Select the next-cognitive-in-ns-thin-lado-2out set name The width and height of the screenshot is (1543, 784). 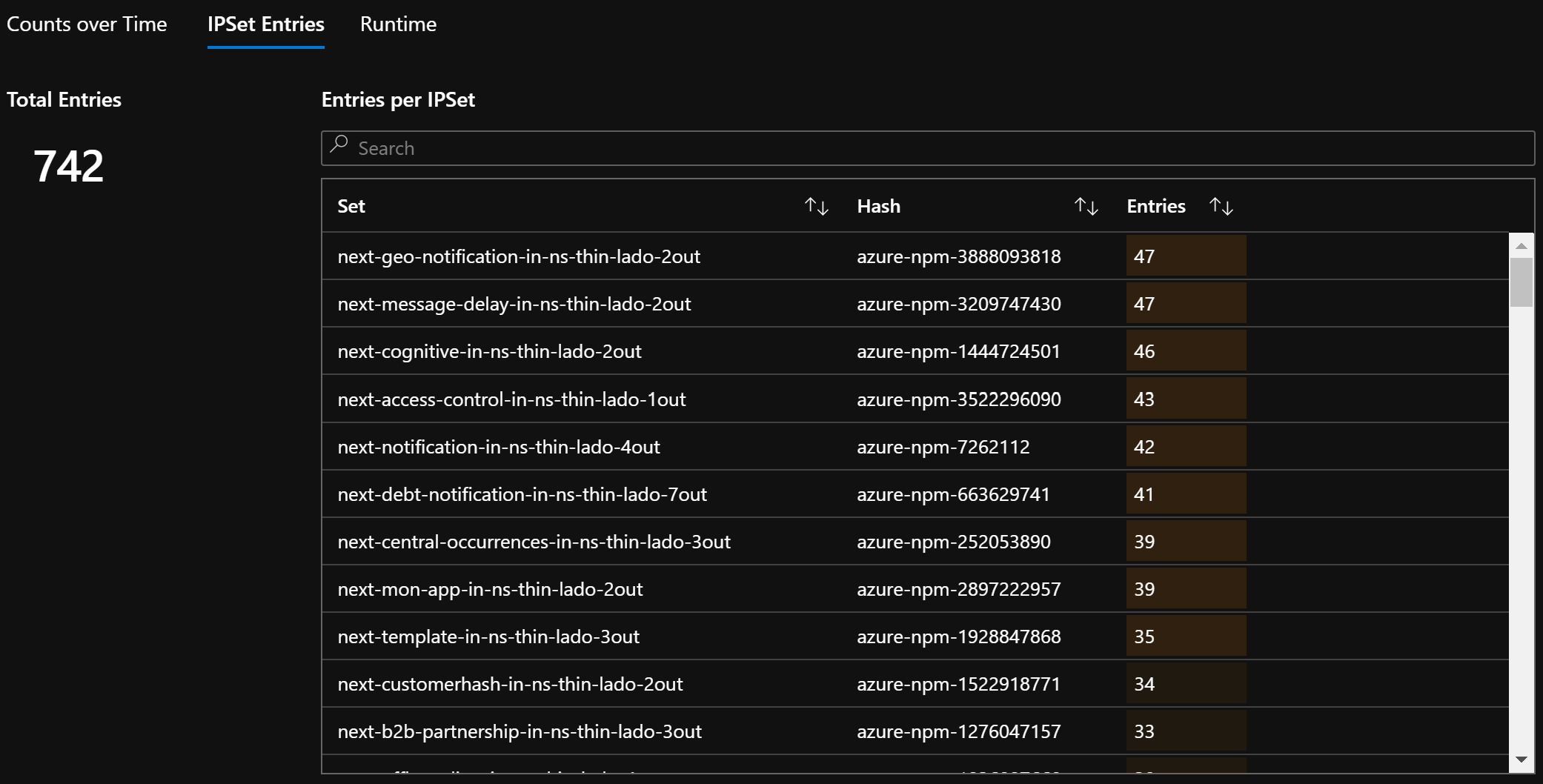tap(489, 351)
